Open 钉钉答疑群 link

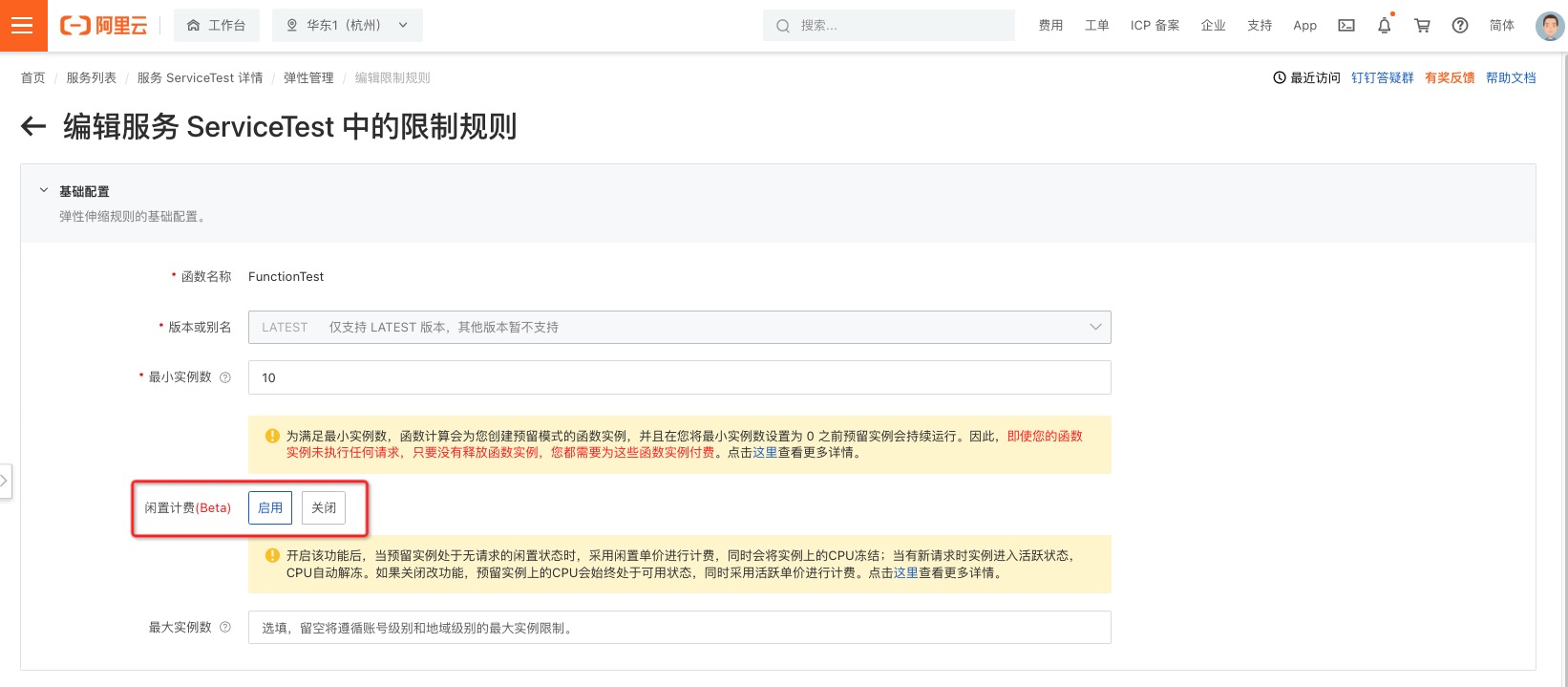coord(1382,77)
